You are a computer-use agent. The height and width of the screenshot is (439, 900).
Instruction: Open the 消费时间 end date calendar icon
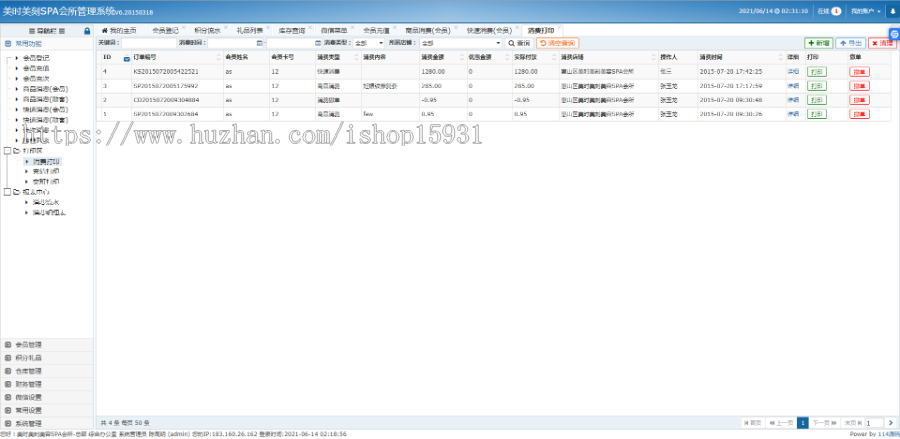[x=318, y=43]
